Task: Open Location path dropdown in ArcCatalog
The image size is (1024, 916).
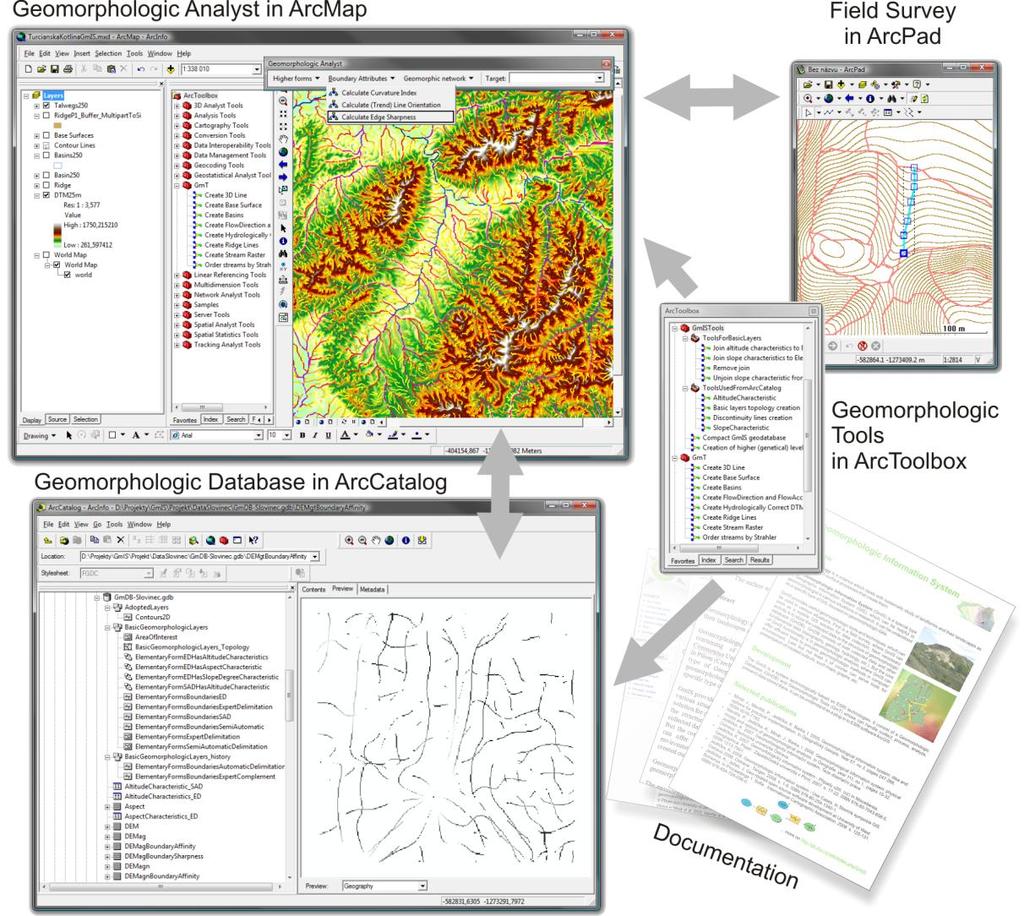Action: [x=315, y=556]
